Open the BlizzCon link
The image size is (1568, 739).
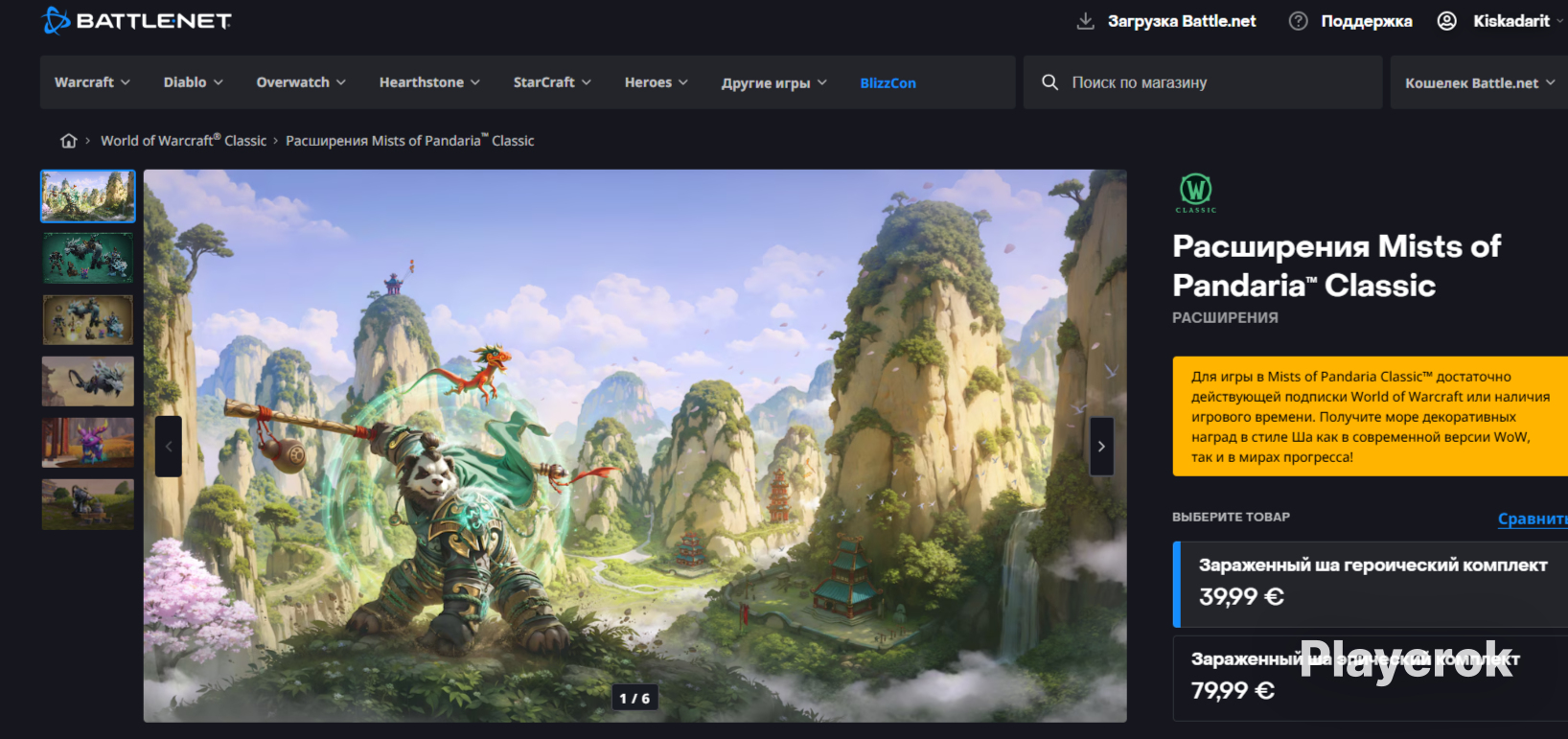(x=888, y=82)
